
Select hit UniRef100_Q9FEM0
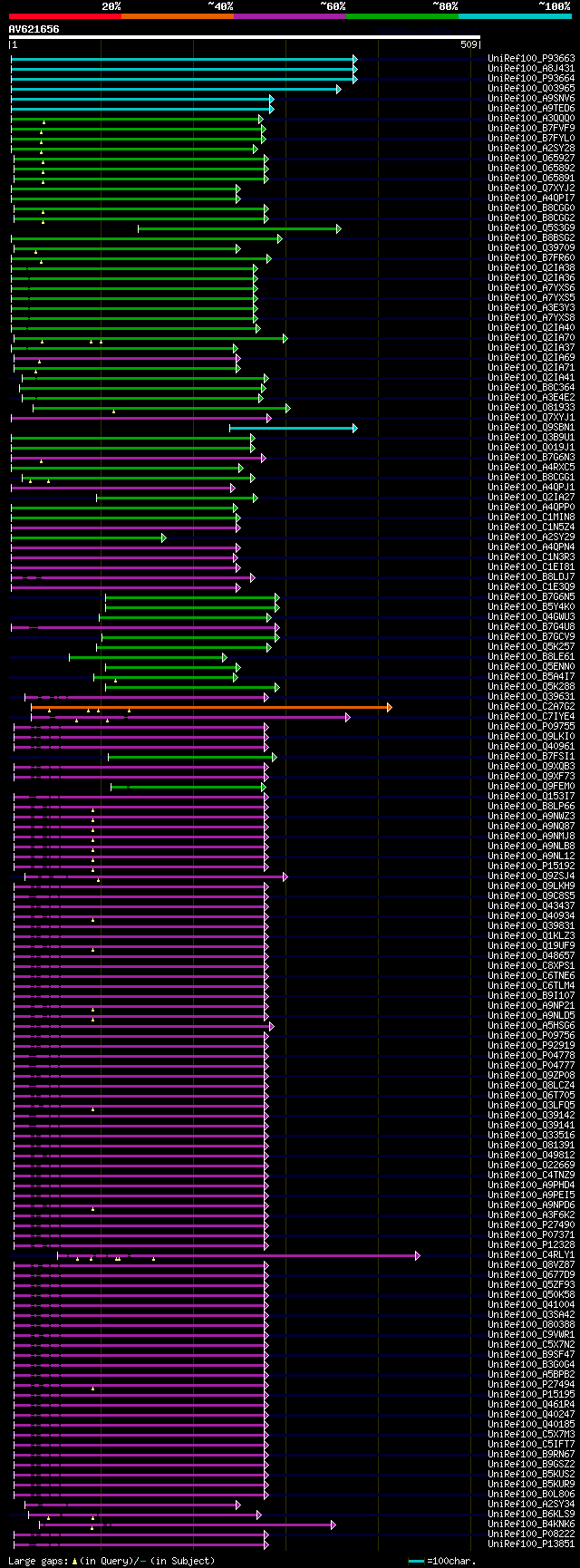(531, 787)
